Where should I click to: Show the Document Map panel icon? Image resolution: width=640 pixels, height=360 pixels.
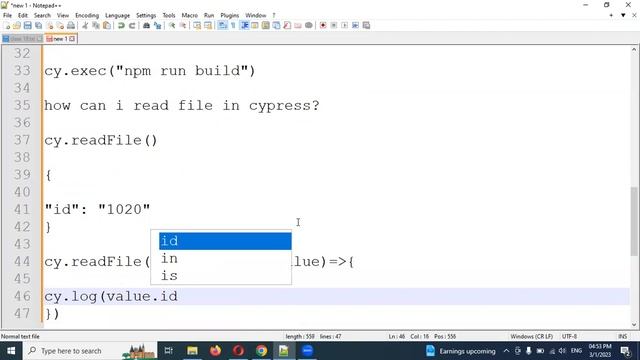(265, 25)
